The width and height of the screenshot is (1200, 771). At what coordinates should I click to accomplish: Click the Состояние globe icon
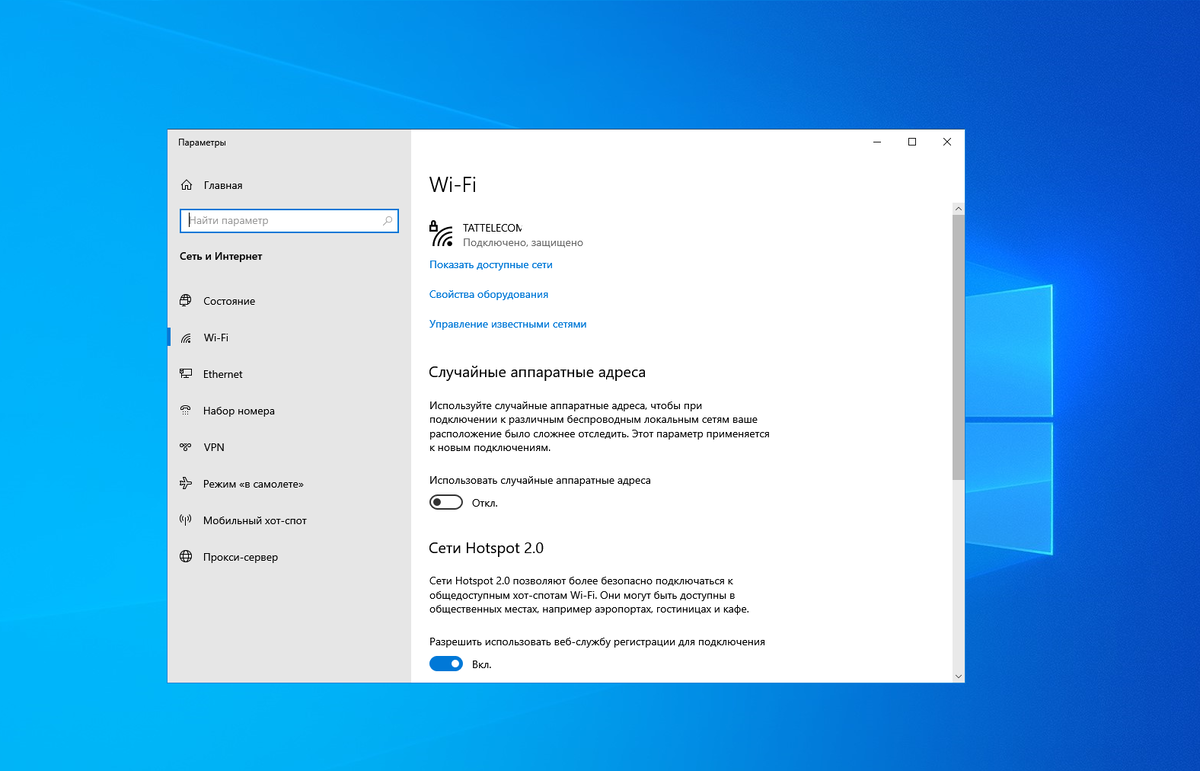click(x=186, y=301)
